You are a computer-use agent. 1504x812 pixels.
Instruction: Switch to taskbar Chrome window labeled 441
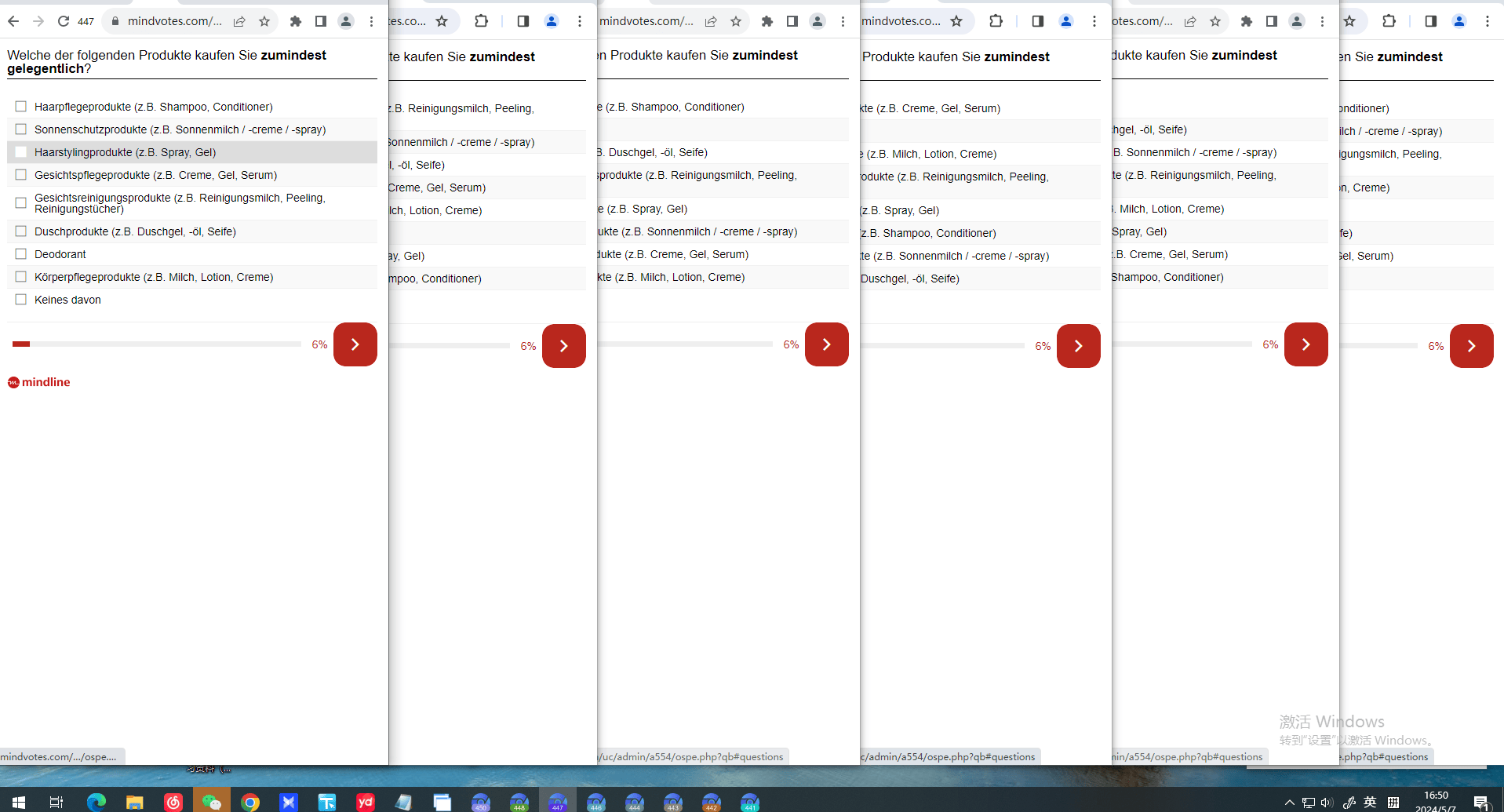(750, 802)
